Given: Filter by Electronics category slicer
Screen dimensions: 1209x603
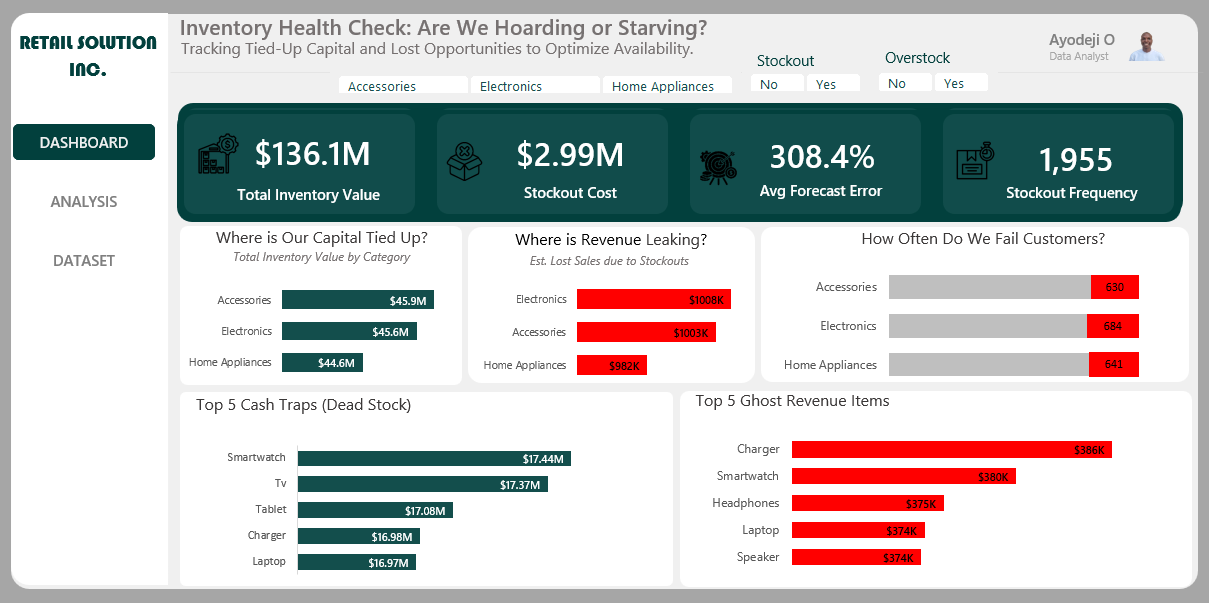Looking at the screenshot, I should (x=535, y=86).
